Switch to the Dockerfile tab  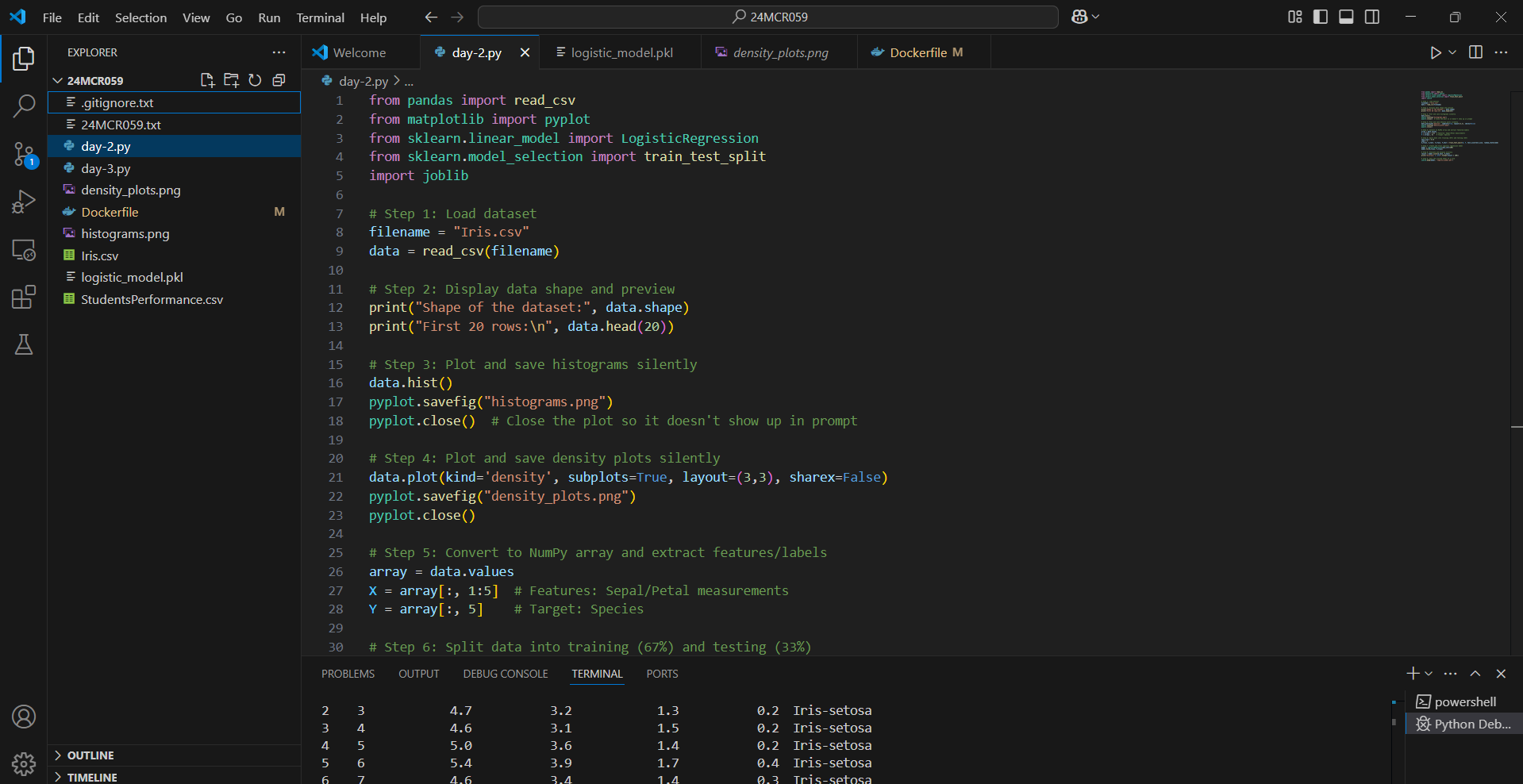[925, 52]
